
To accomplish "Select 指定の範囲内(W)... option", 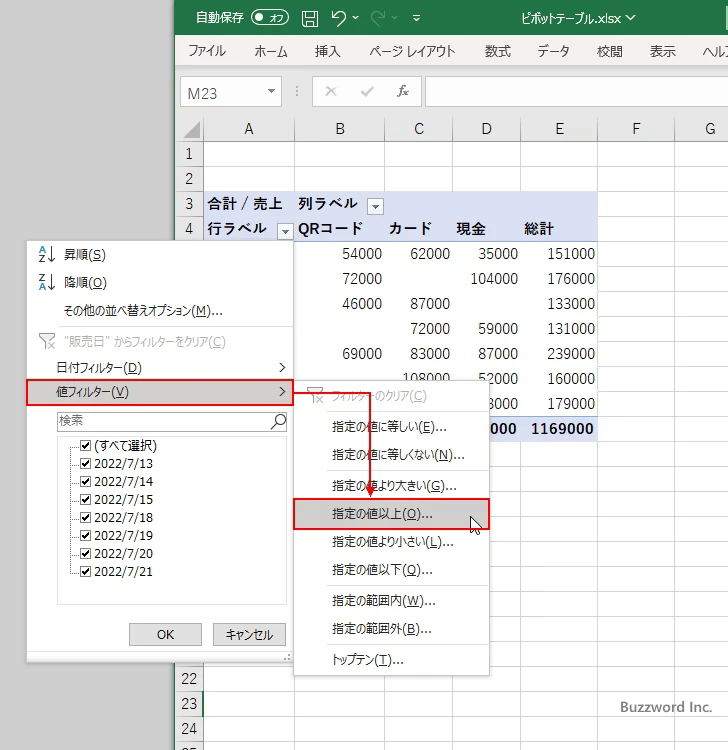I will pos(391,601).
